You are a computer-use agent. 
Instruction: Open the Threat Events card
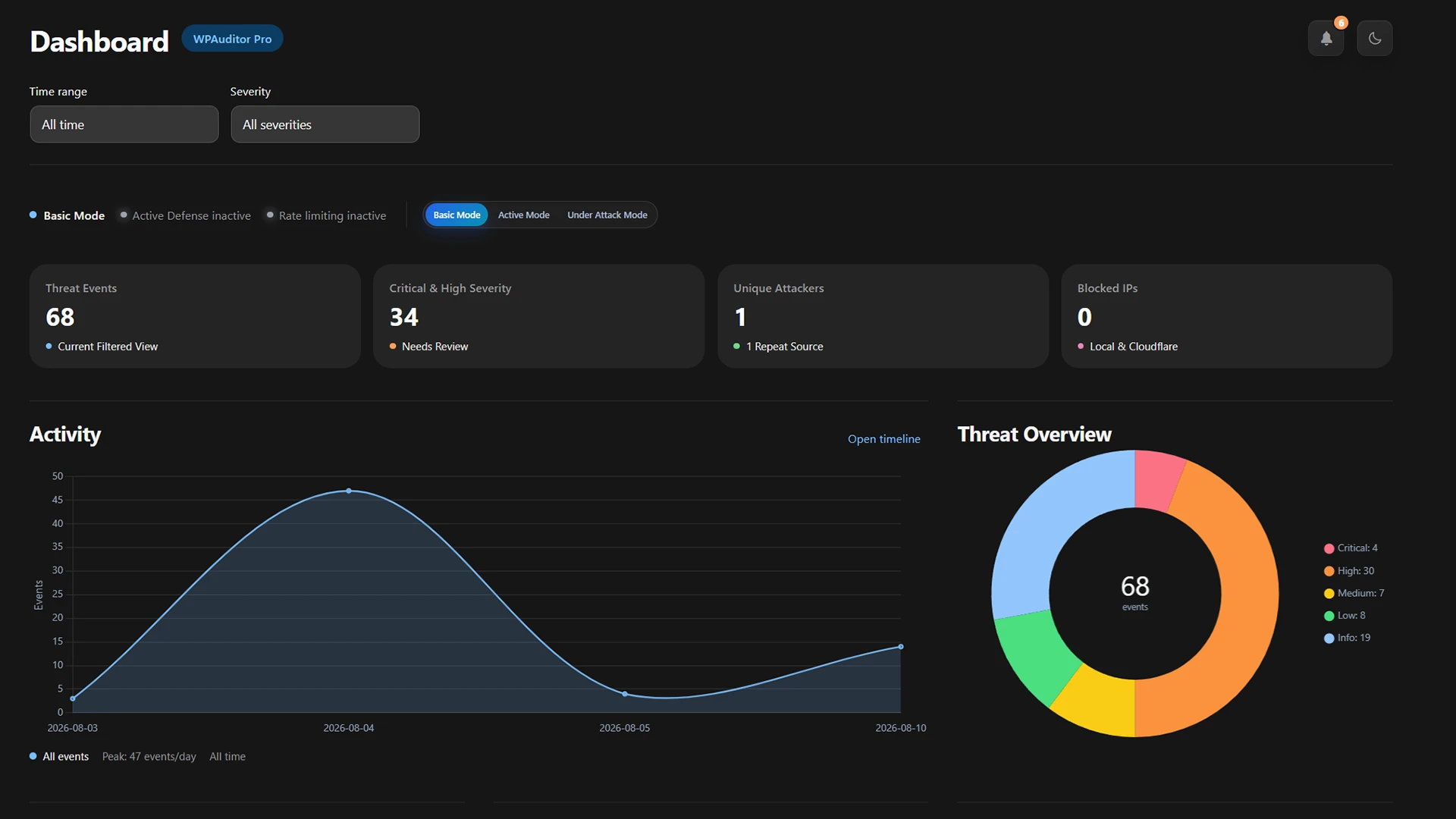[195, 316]
